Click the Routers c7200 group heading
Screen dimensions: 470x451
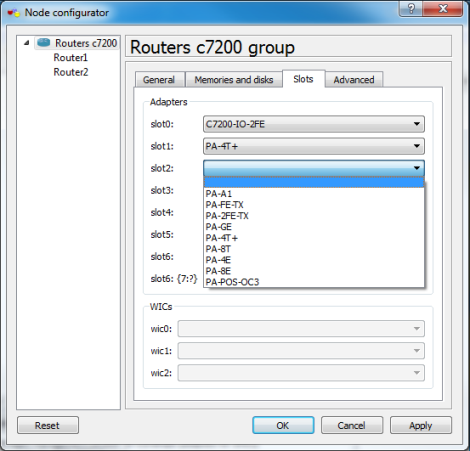click(212, 47)
